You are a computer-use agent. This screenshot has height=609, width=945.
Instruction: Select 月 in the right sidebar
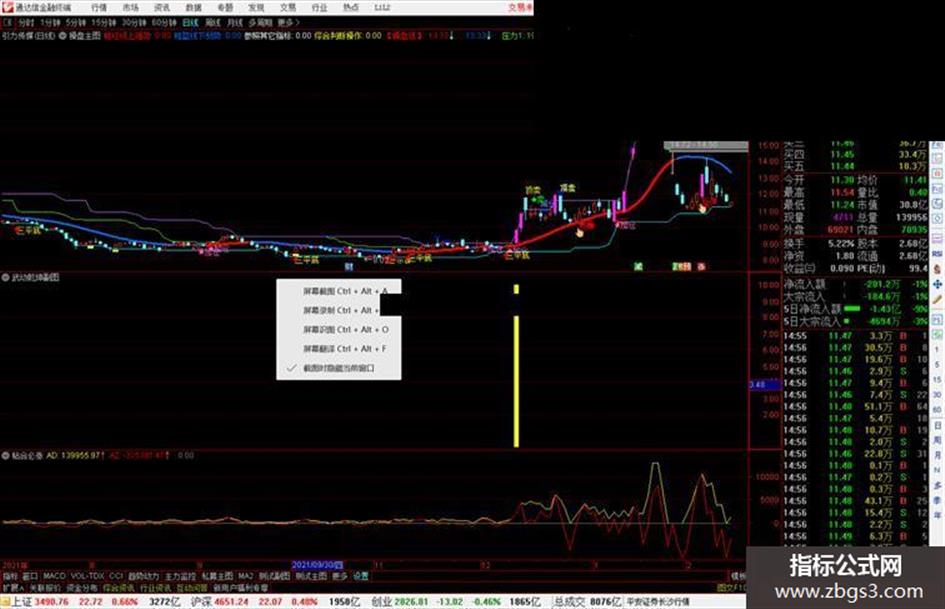[x=937, y=455]
